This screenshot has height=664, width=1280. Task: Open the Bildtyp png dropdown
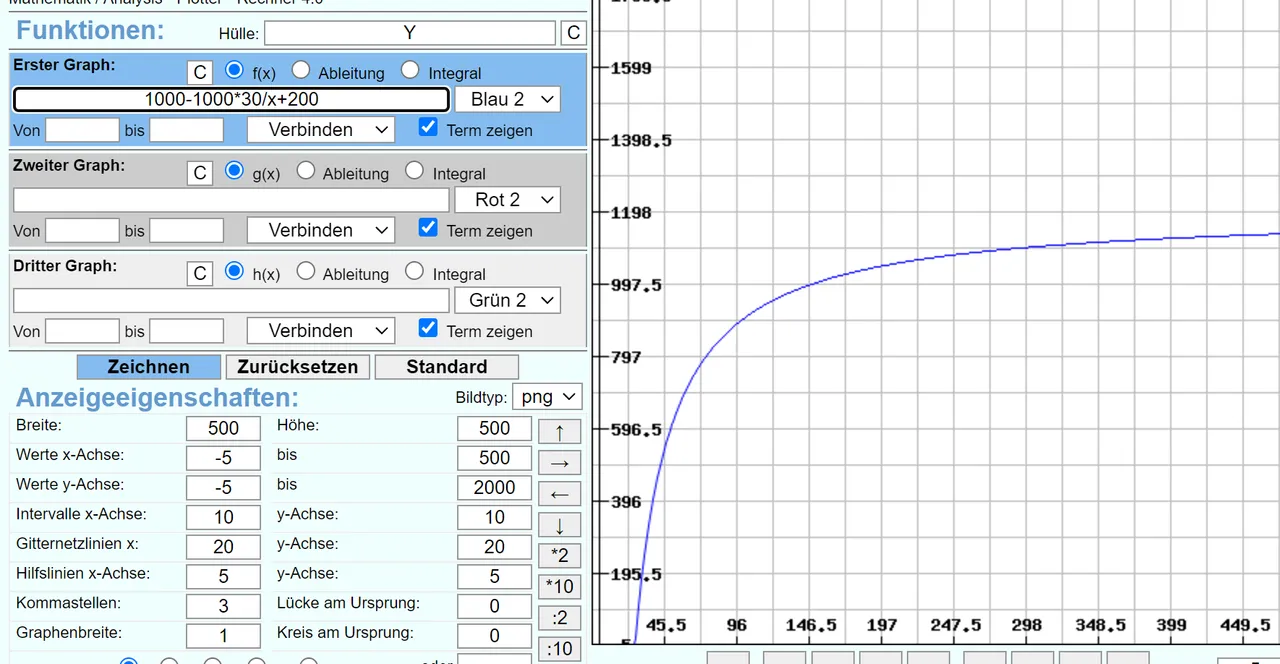coord(547,397)
